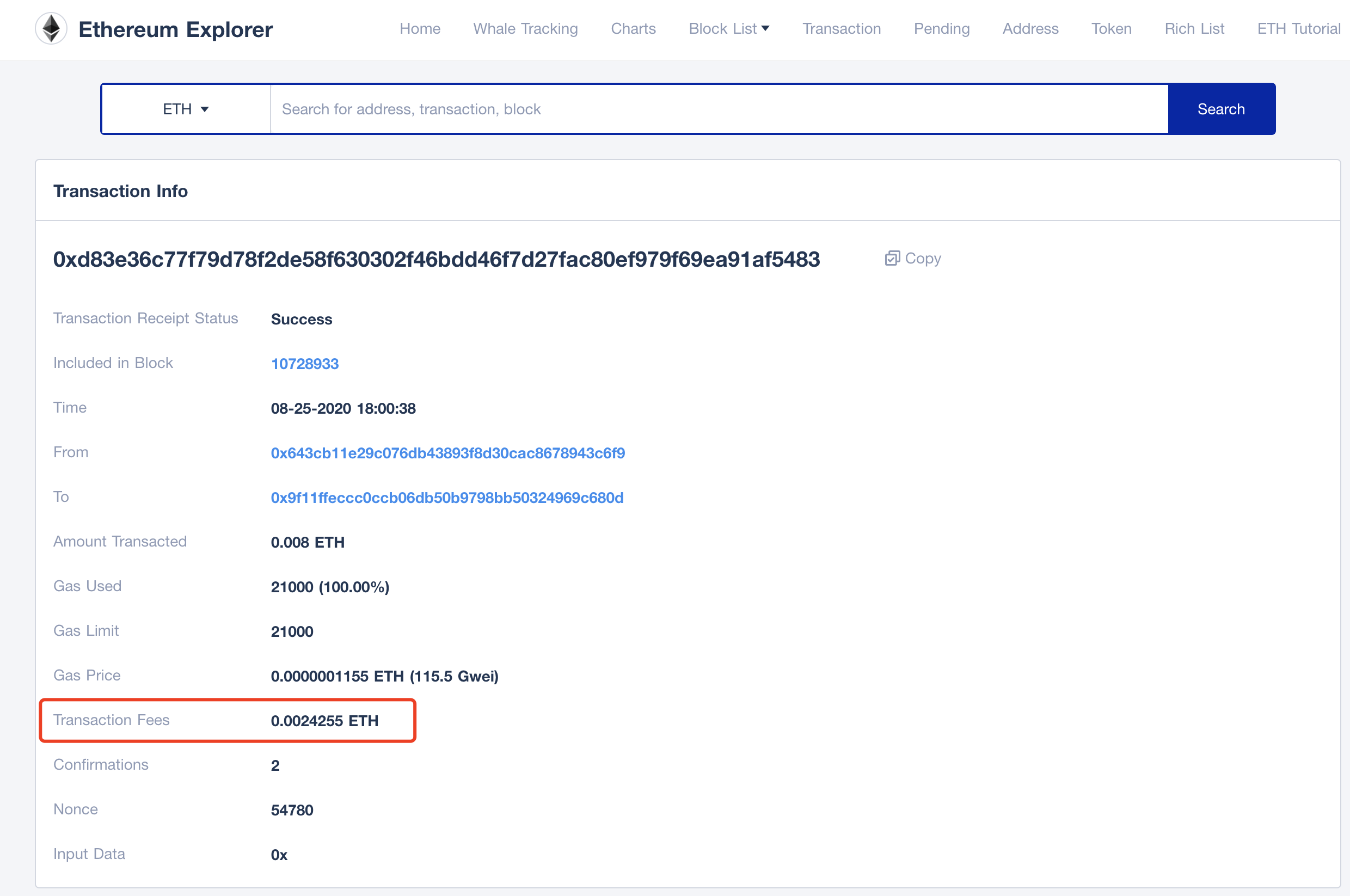1350x896 pixels.
Task: Expand the Block List menu
Action: click(729, 28)
